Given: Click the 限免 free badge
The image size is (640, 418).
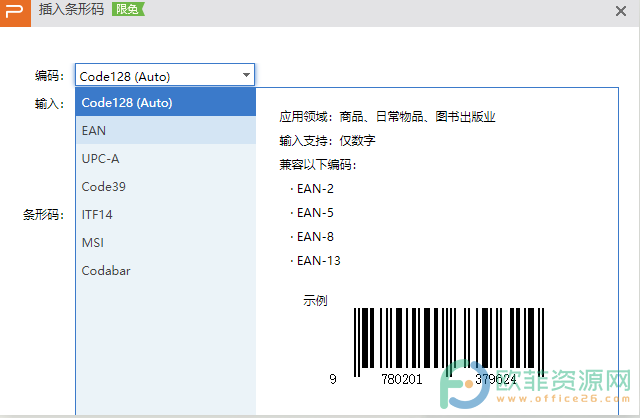Looking at the screenshot, I should click(x=128, y=9).
